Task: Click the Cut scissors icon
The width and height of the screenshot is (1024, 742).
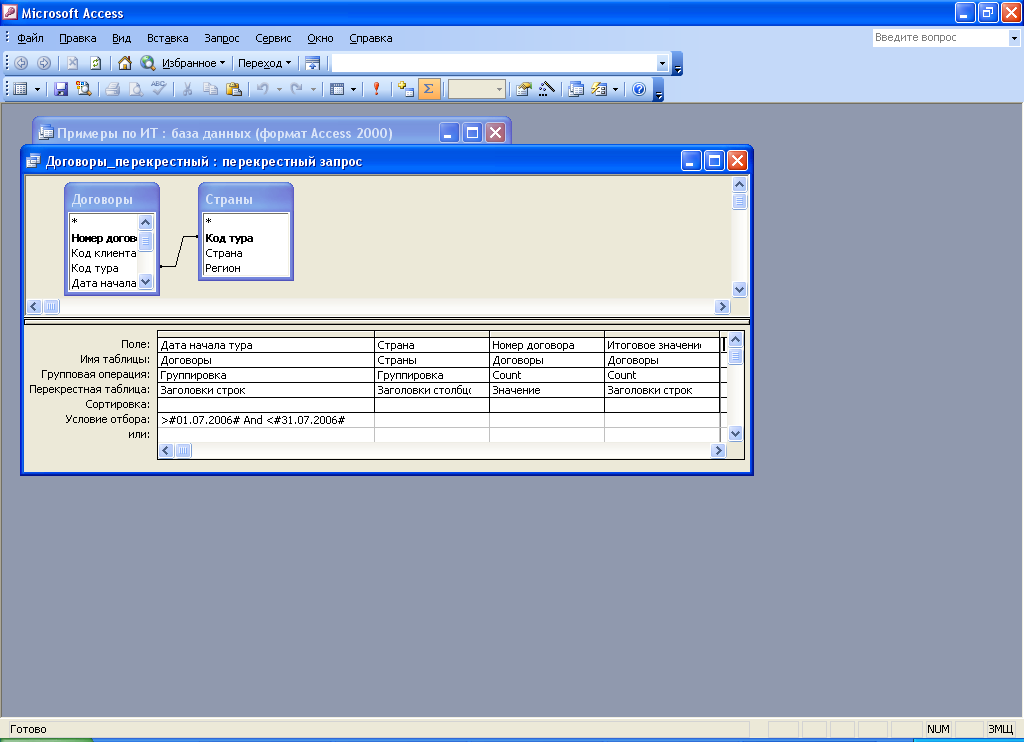Action: pyautogui.click(x=187, y=89)
